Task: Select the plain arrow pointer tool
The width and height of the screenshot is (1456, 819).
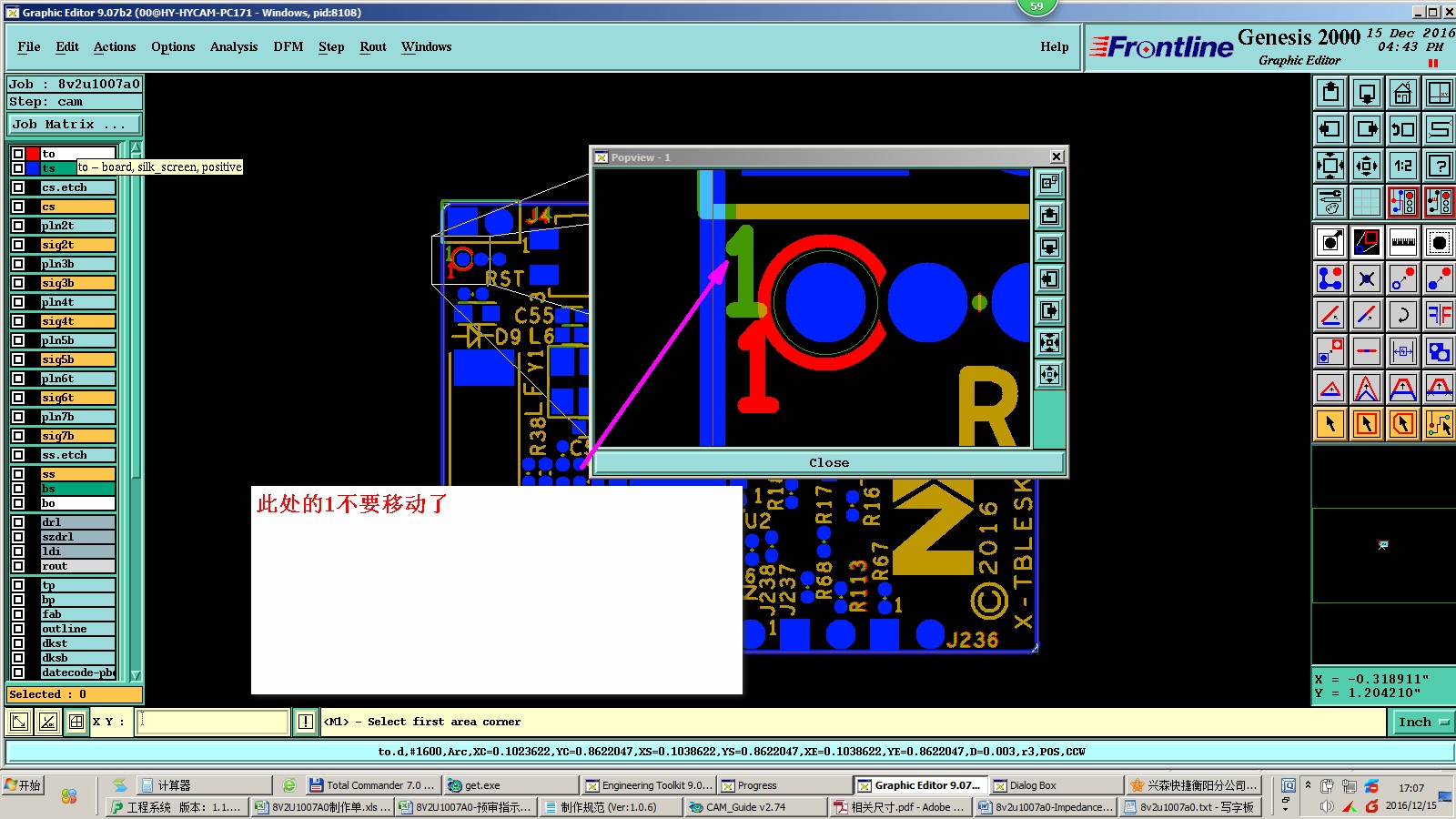Action: pos(1330,424)
